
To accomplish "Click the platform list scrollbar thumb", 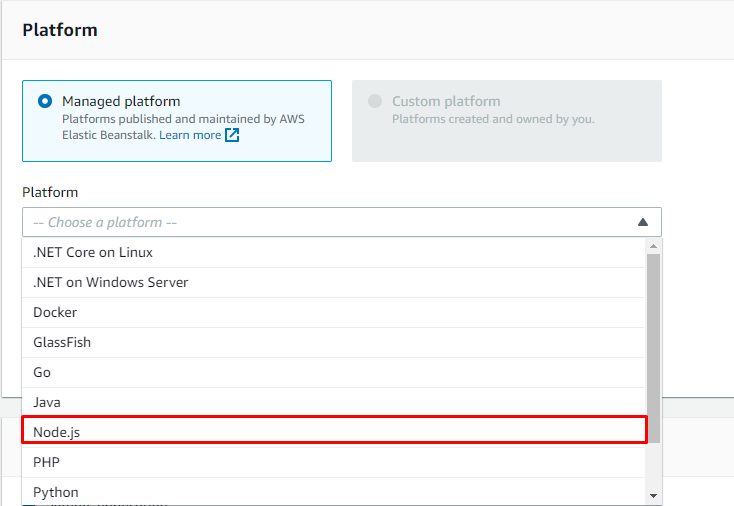I will coord(653,348).
